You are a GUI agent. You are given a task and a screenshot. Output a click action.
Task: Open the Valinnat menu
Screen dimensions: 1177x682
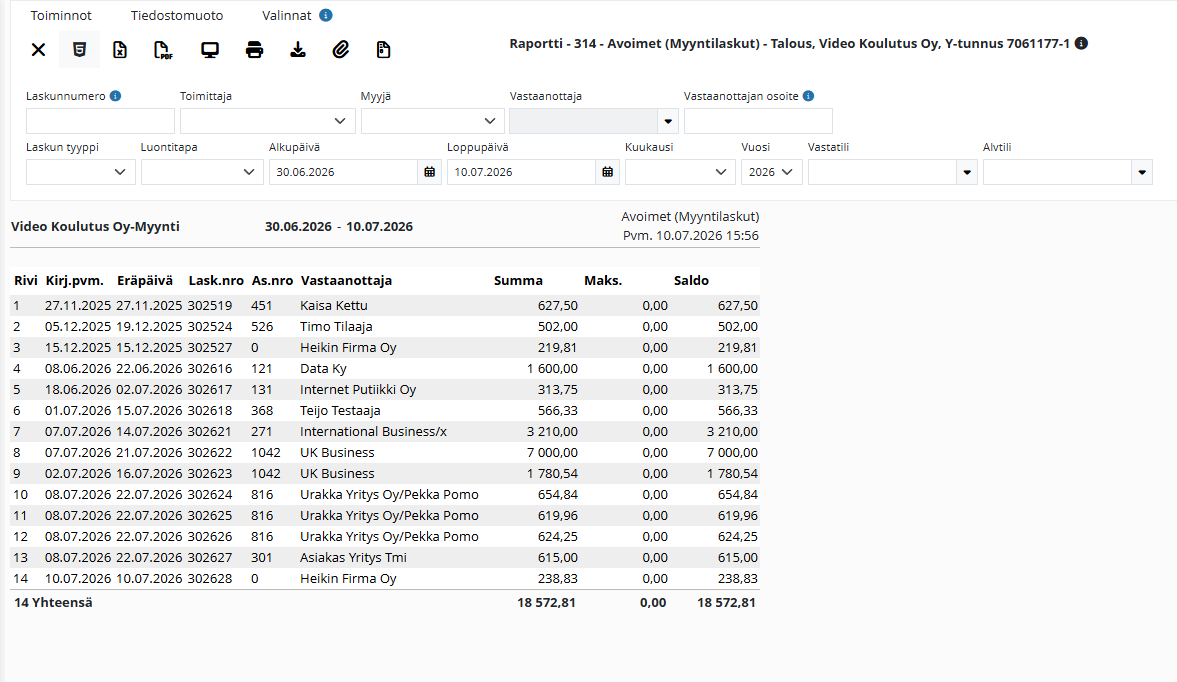point(287,15)
